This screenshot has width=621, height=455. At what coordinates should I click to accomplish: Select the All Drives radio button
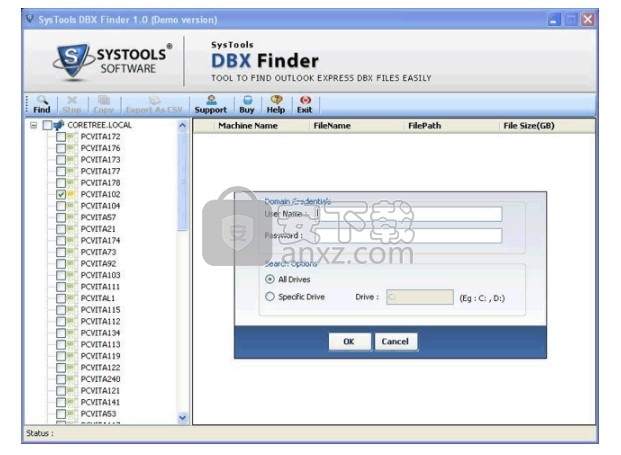pyautogui.click(x=270, y=279)
